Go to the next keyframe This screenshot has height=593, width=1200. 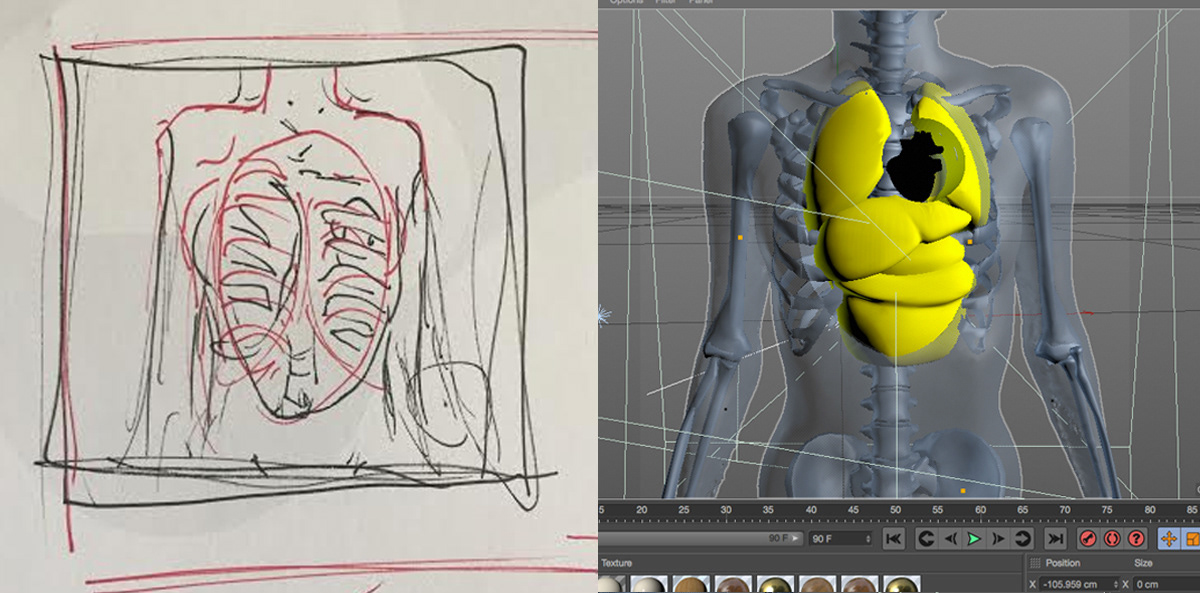1021,539
